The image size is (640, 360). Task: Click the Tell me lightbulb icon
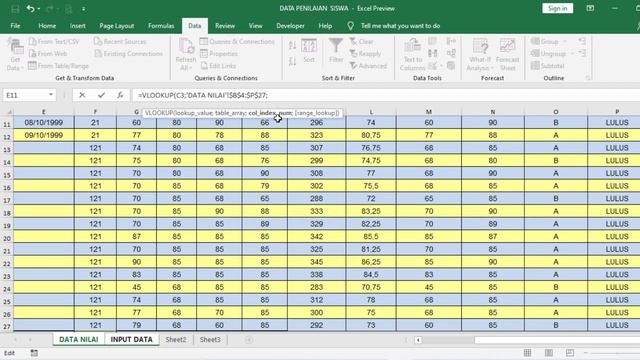(351, 26)
